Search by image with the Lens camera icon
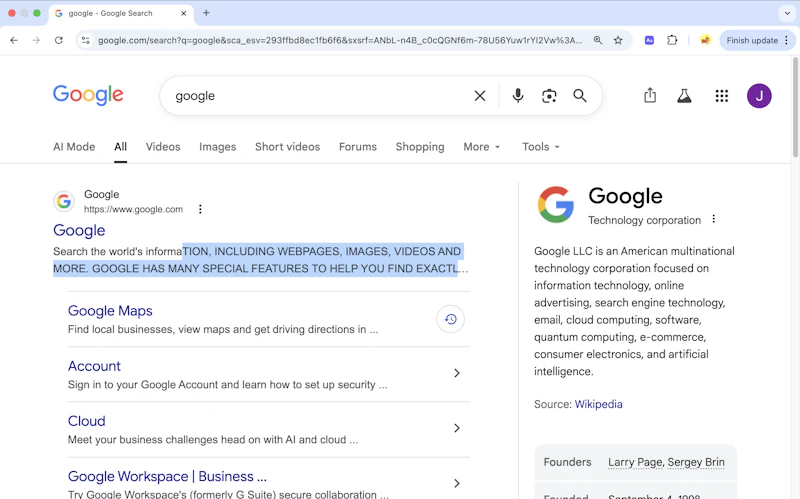This screenshot has height=499, width=800. tap(549, 95)
